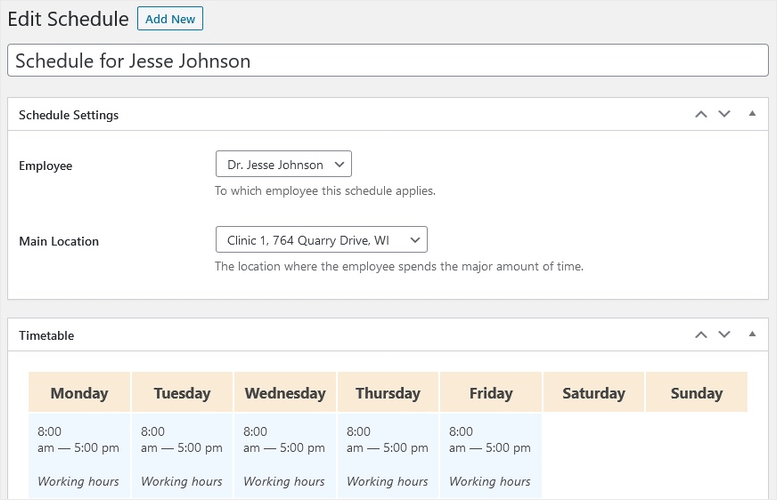Click the Wednesday column header
The height and width of the screenshot is (500, 777).
pos(285,392)
